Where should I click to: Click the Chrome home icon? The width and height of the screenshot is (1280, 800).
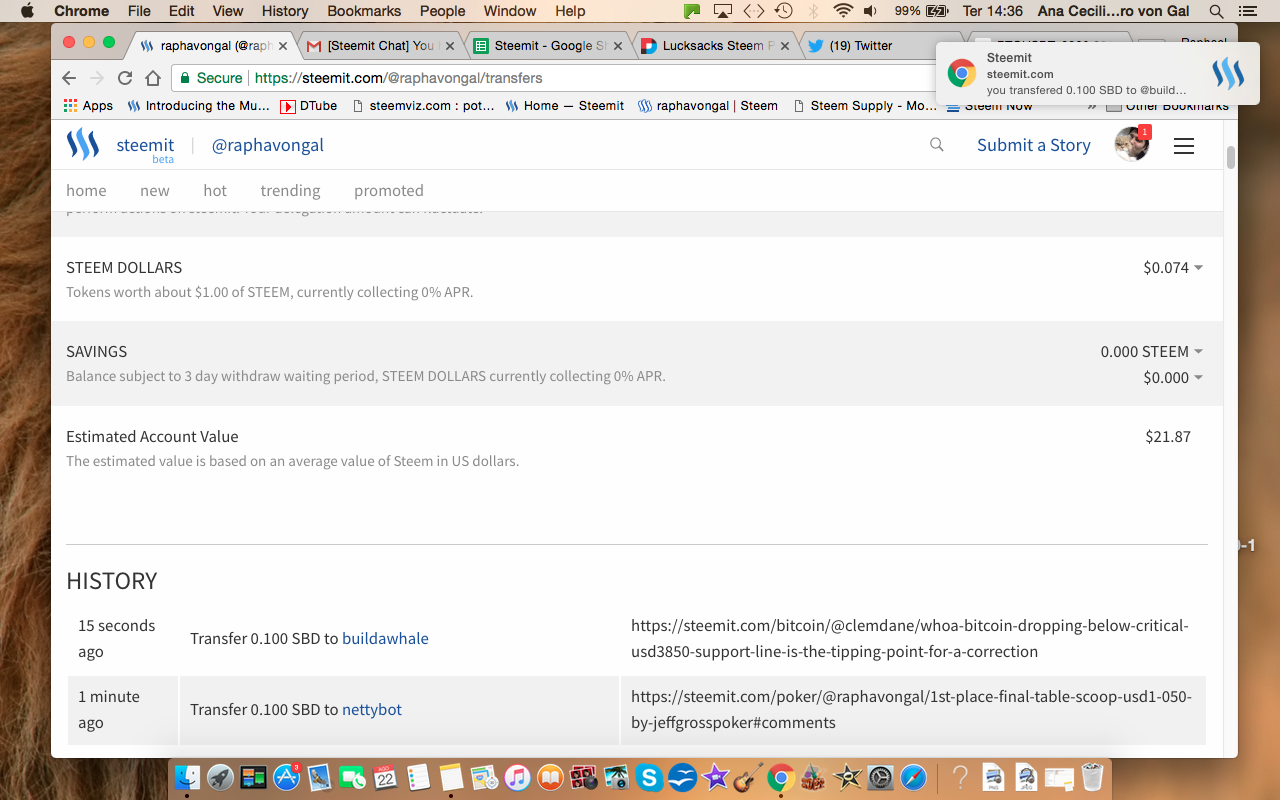[153, 78]
